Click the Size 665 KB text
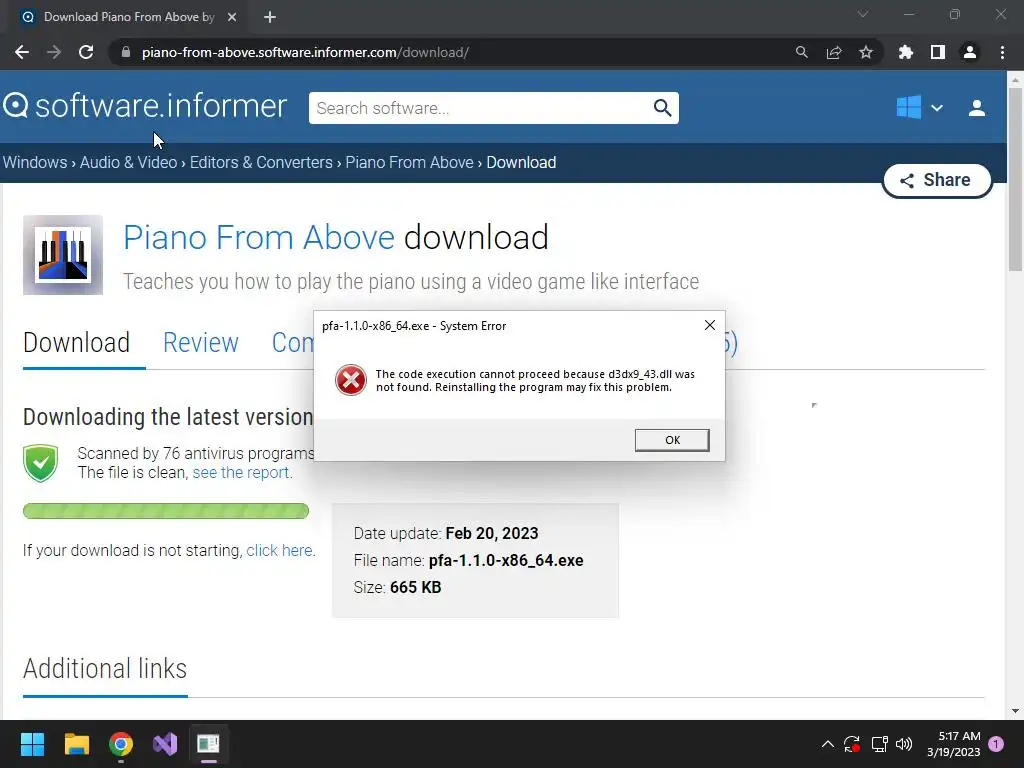Image resolution: width=1024 pixels, height=768 pixels. coord(397,587)
